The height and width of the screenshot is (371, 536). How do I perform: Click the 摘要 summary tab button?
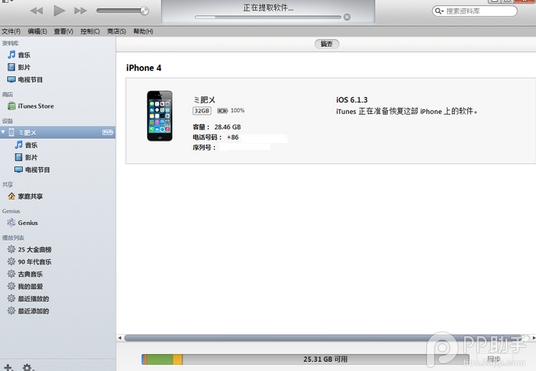[x=327, y=44]
